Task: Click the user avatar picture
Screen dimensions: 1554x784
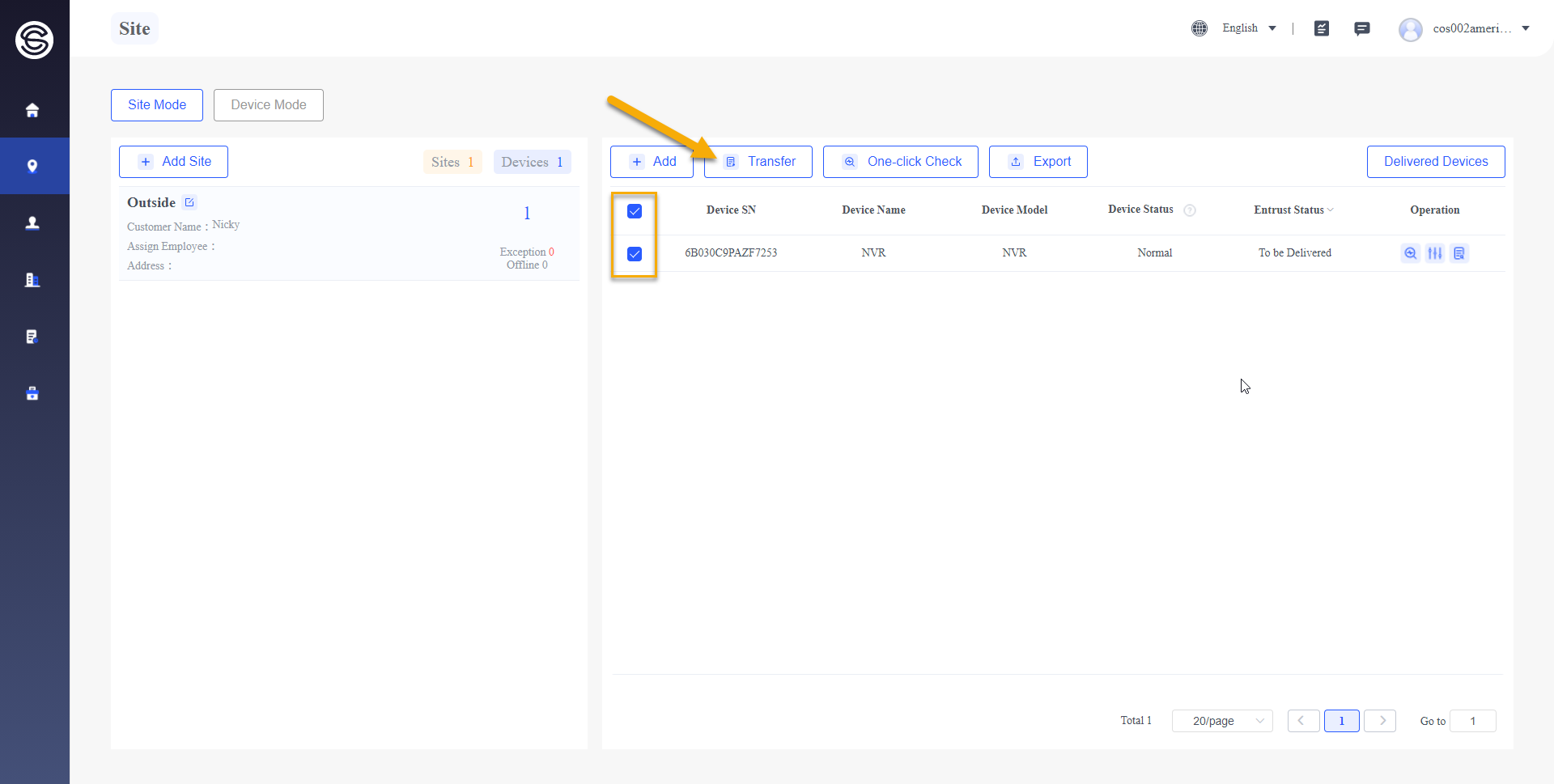Action: pos(1411,29)
